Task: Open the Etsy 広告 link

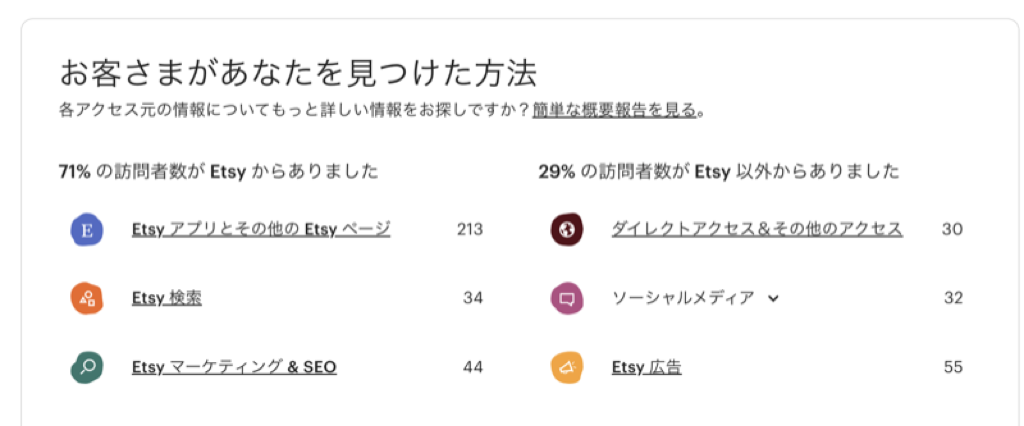Action: pyautogui.click(x=647, y=367)
